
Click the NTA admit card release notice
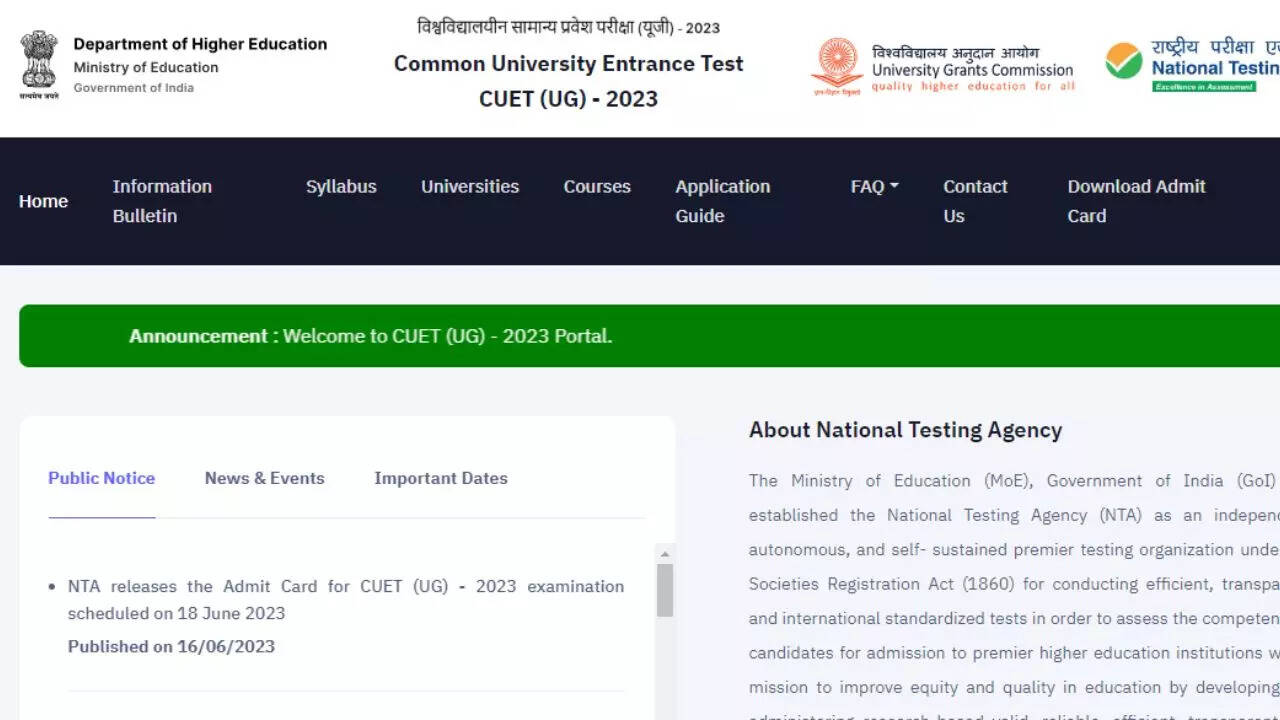click(345, 599)
